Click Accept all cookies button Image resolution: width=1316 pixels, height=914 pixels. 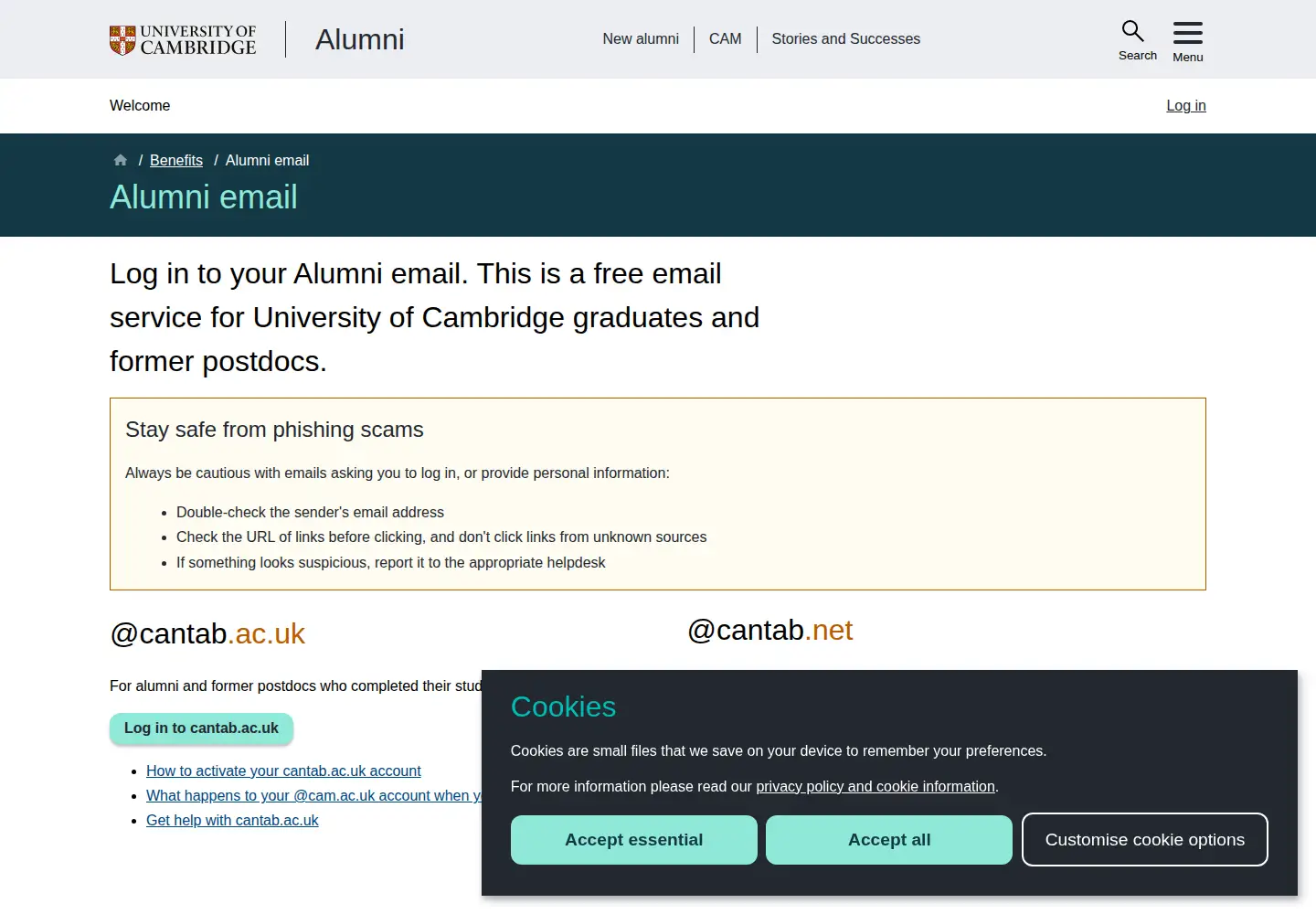point(889,840)
